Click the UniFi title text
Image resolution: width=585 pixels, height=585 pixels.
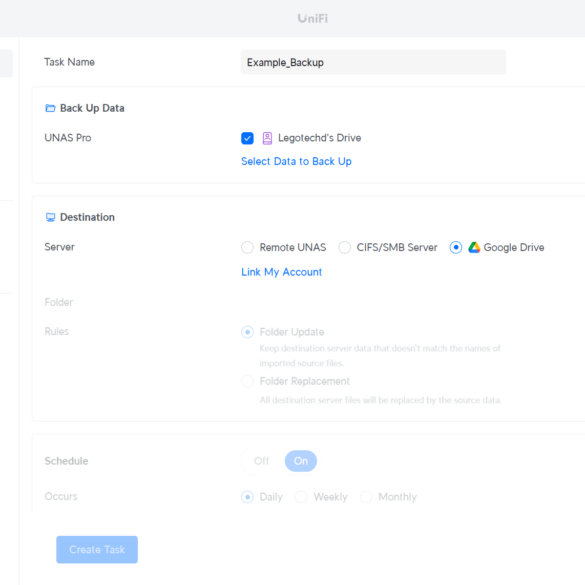pyautogui.click(x=313, y=18)
